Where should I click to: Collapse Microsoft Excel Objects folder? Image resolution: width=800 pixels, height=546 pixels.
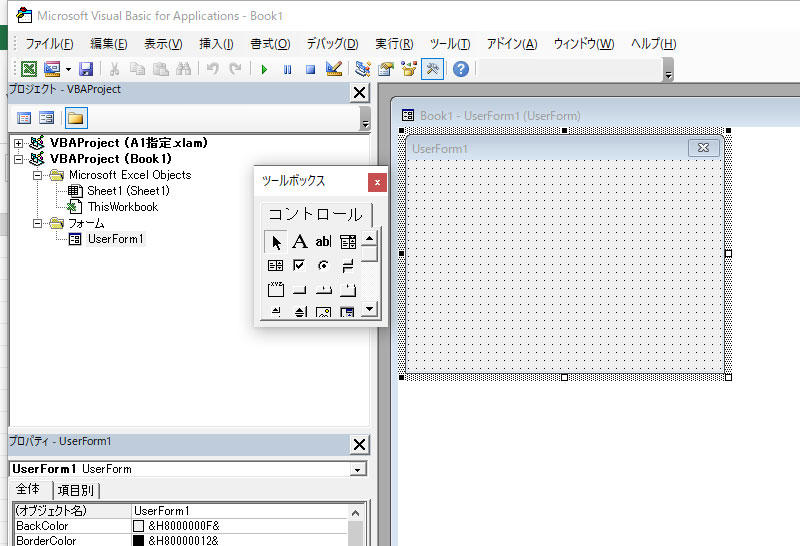tap(37, 176)
